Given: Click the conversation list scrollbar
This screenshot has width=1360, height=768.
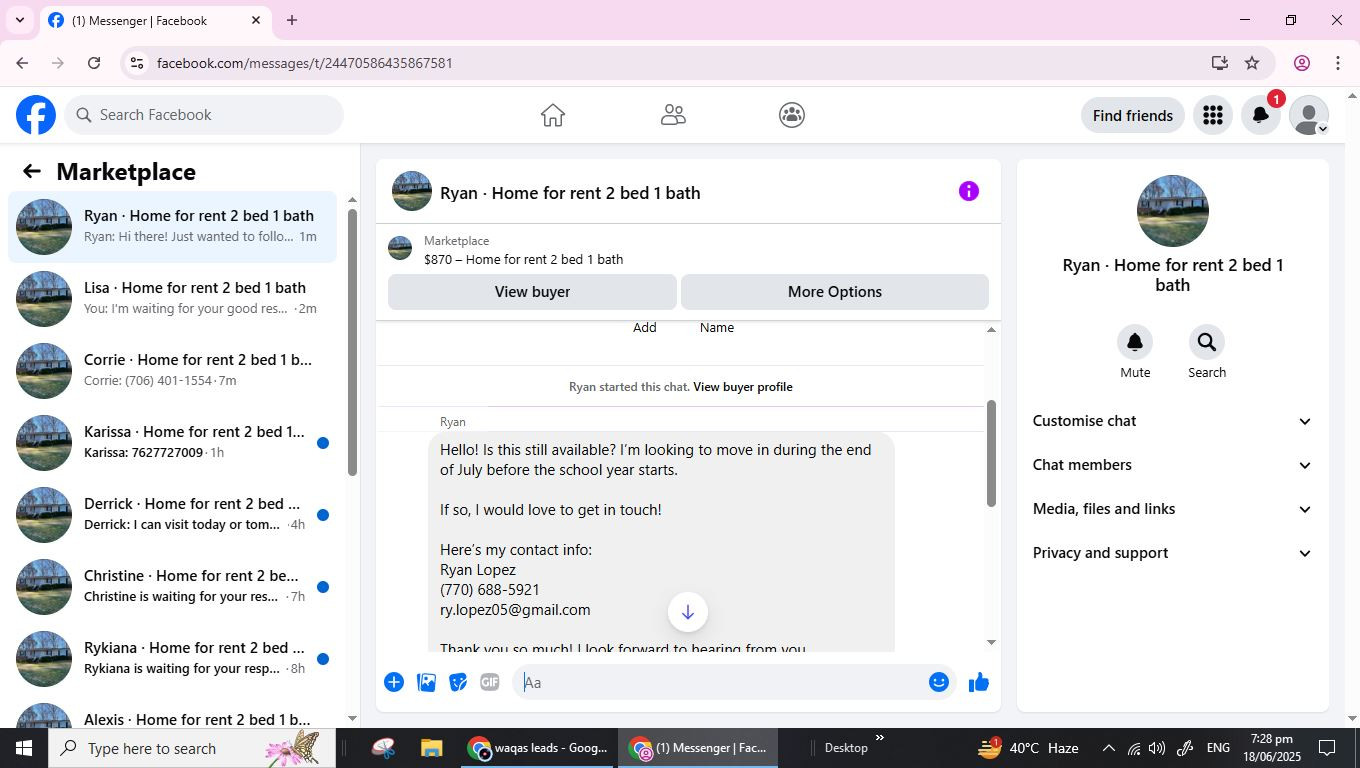Looking at the screenshot, I should pyautogui.click(x=352, y=342).
